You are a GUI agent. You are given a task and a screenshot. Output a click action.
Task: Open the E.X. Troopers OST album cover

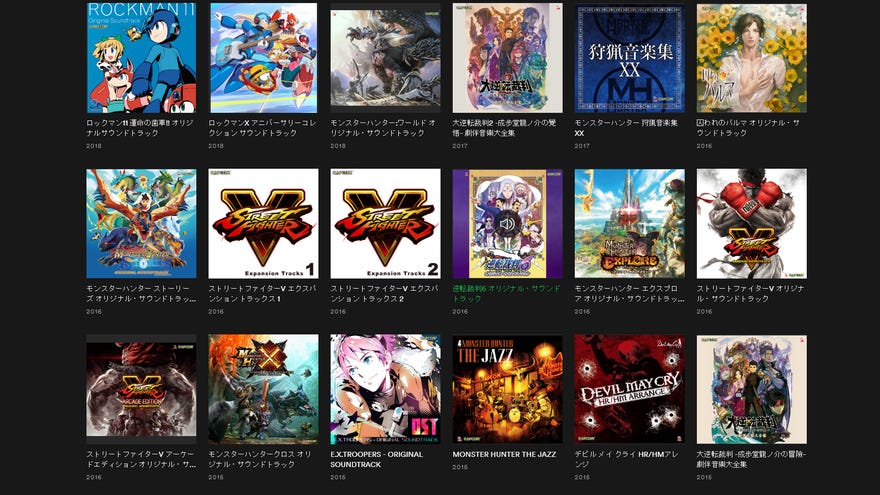386,389
